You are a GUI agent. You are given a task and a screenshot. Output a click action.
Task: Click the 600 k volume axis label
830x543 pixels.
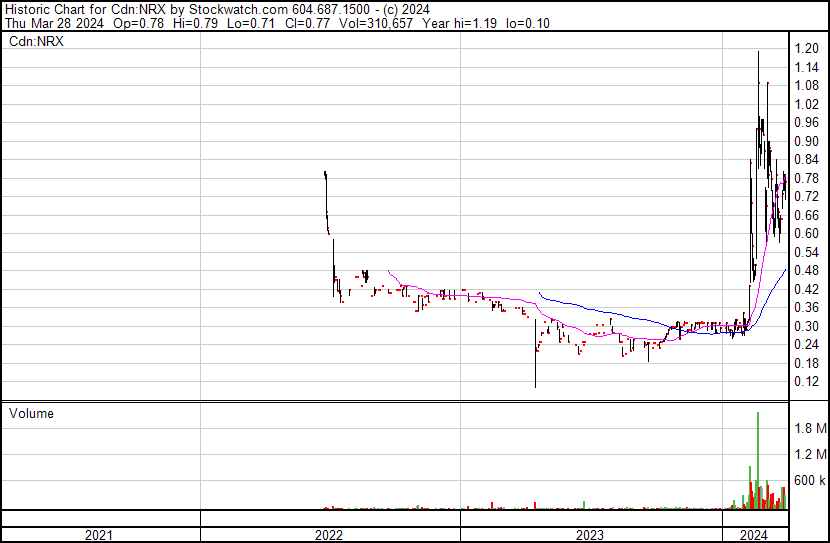(809, 481)
